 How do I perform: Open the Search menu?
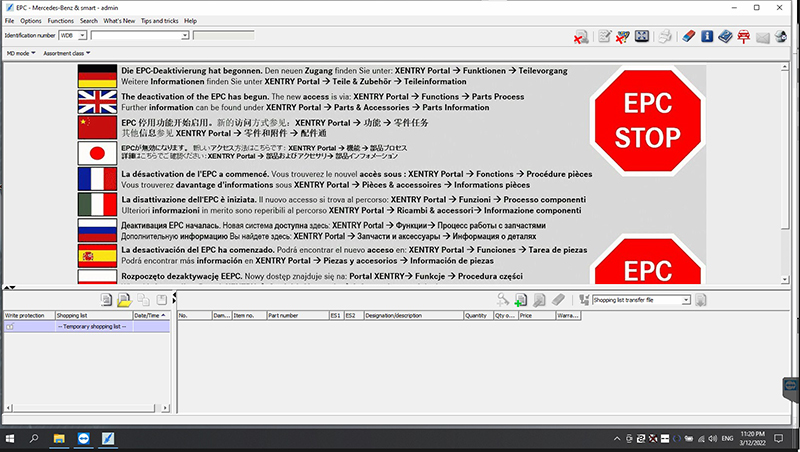tap(89, 21)
